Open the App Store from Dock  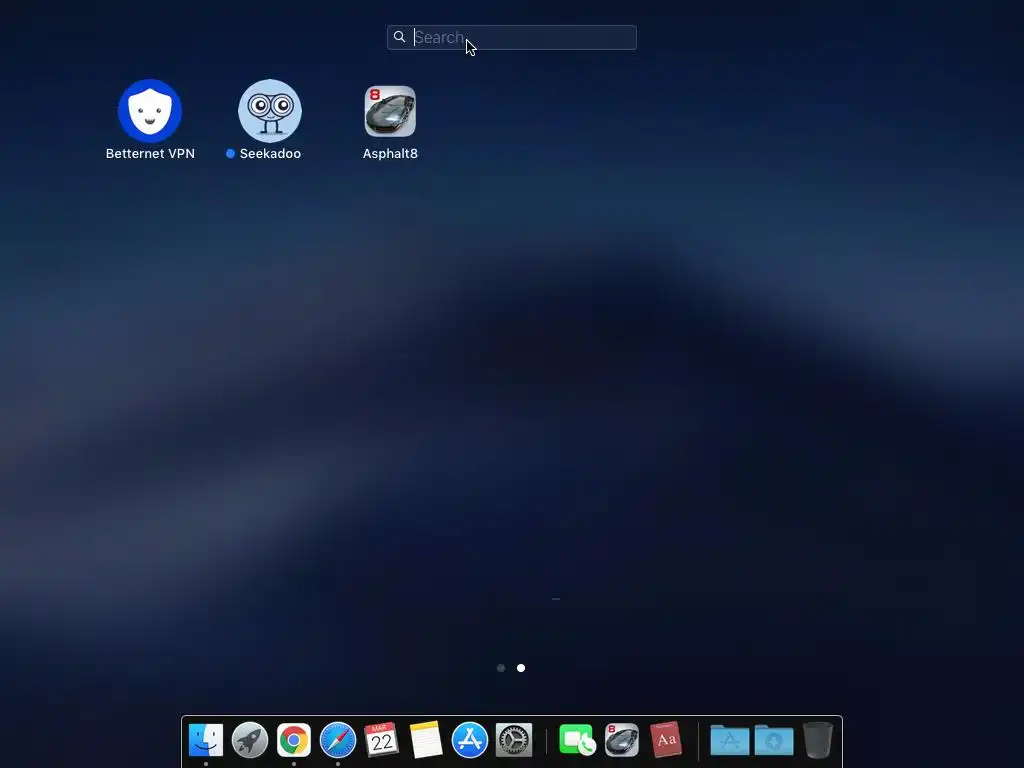(470, 740)
